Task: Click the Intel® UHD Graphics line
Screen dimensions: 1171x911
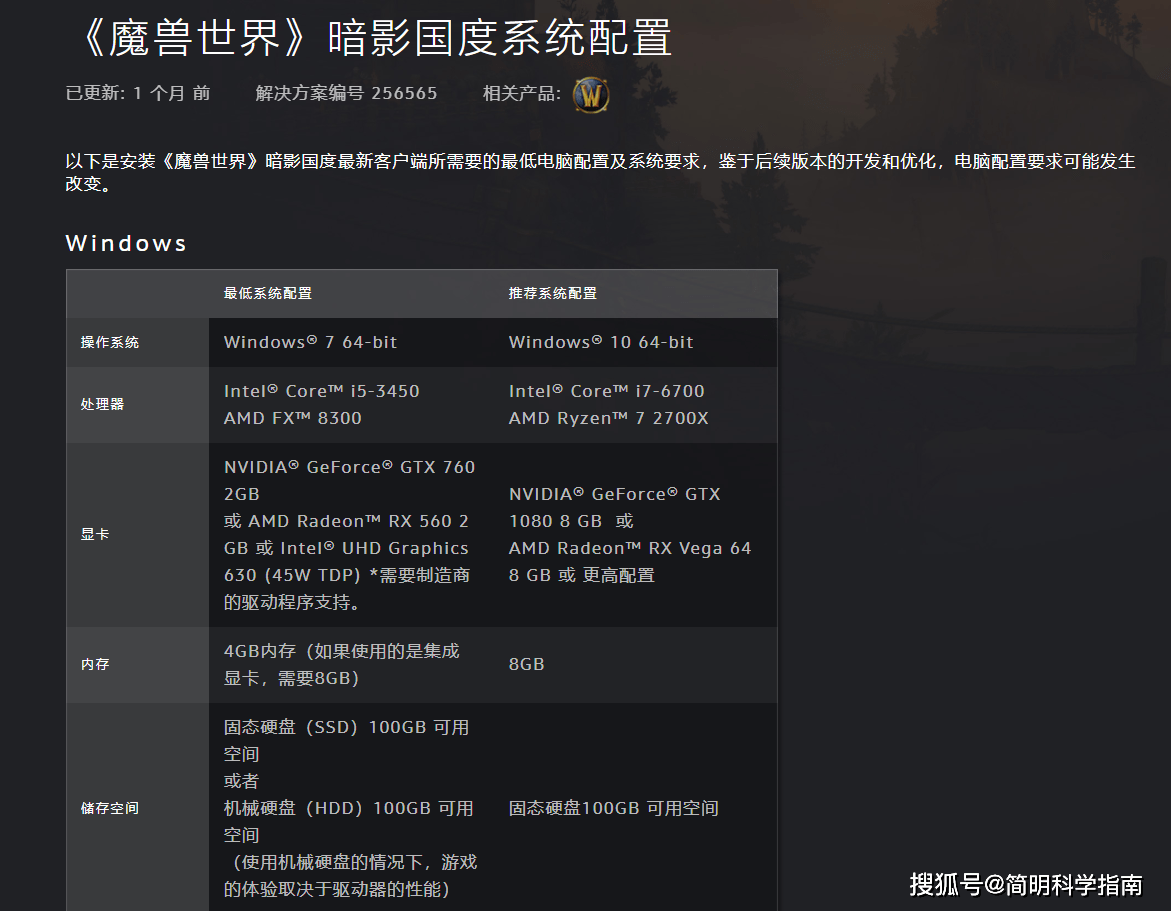Action: tap(347, 548)
